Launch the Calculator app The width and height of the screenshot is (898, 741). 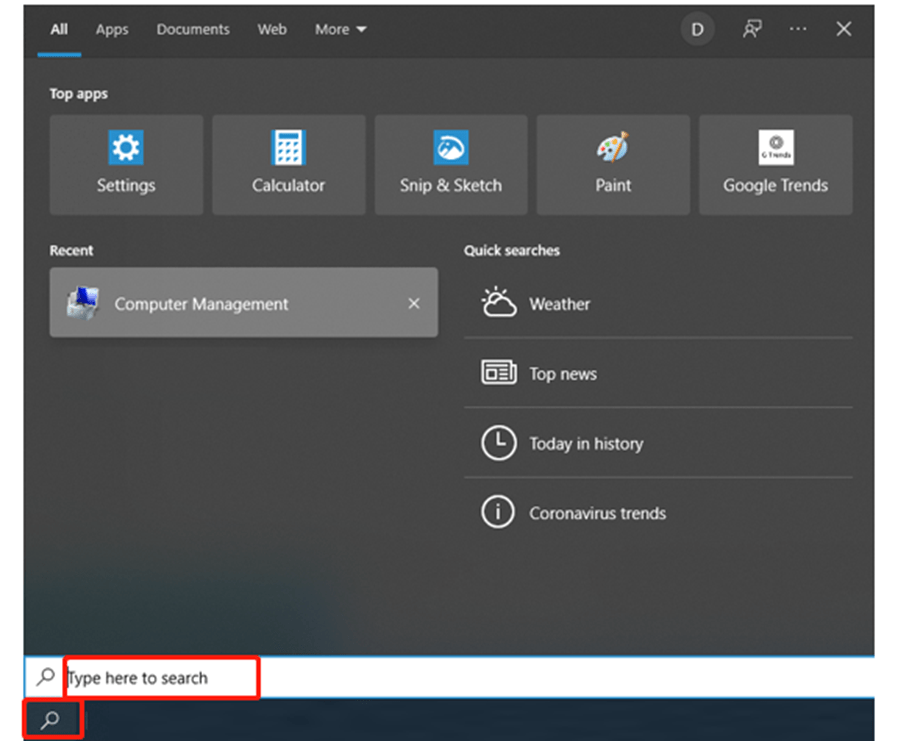point(288,164)
